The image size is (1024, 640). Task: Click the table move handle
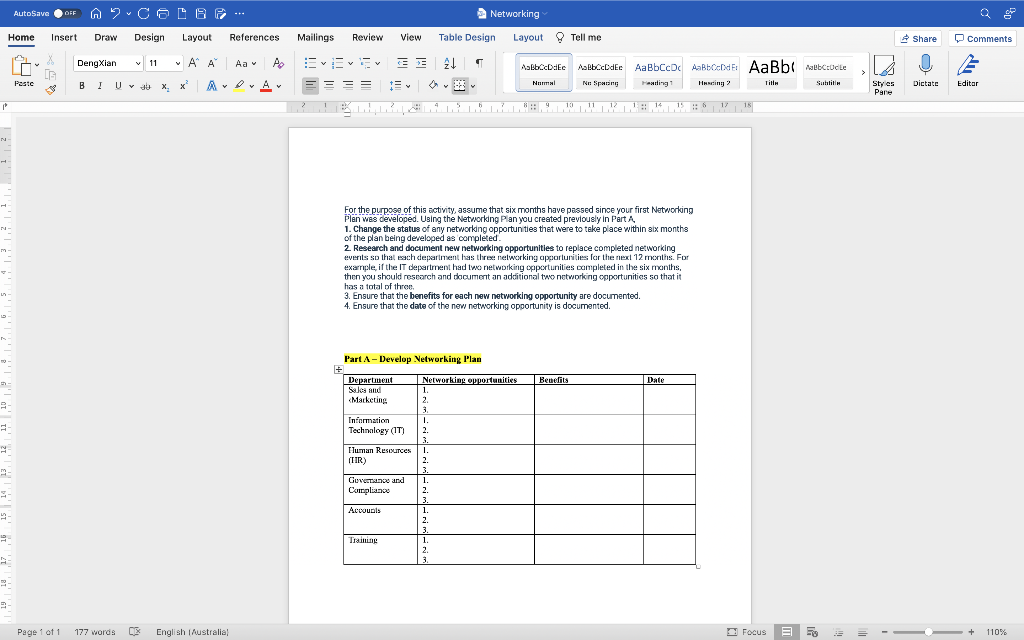(x=338, y=370)
